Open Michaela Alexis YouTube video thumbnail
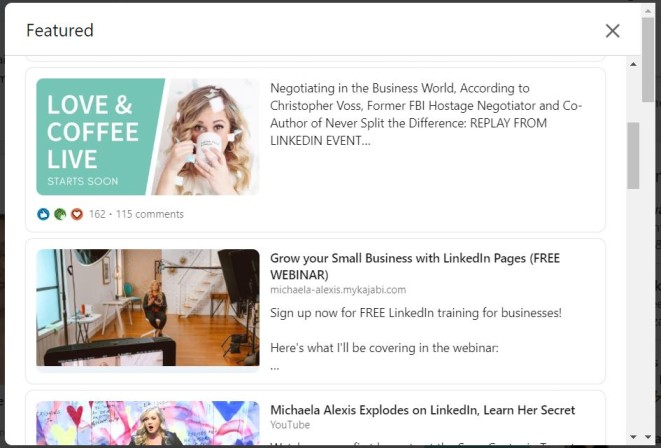The width and height of the screenshot is (661, 448). coord(148,423)
